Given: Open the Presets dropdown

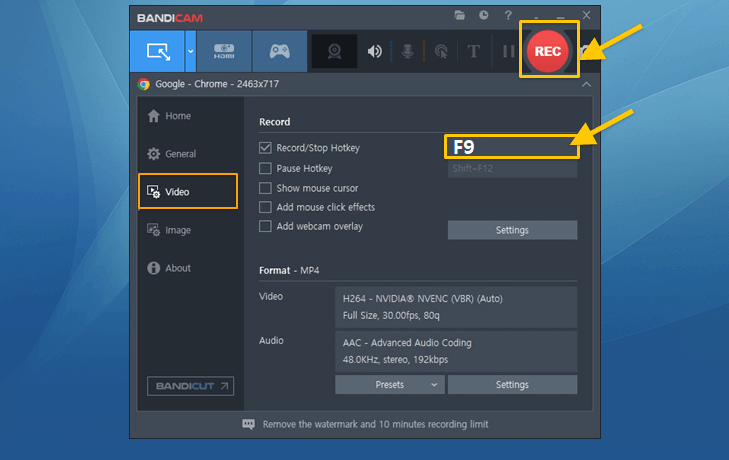Looking at the screenshot, I should click(x=390, y=385).
